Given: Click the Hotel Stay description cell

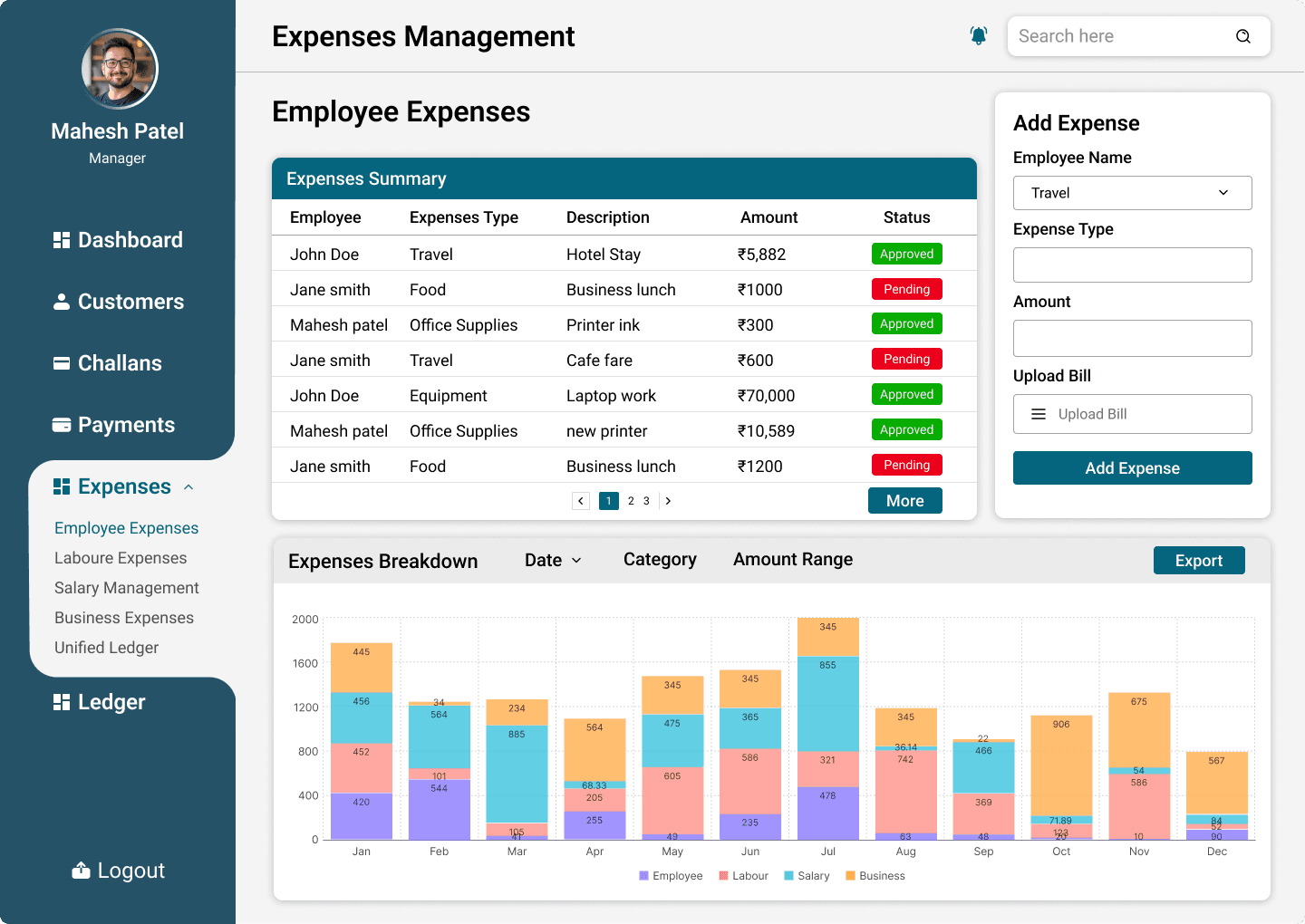Looking at the screenshot, I should point(604,255).
